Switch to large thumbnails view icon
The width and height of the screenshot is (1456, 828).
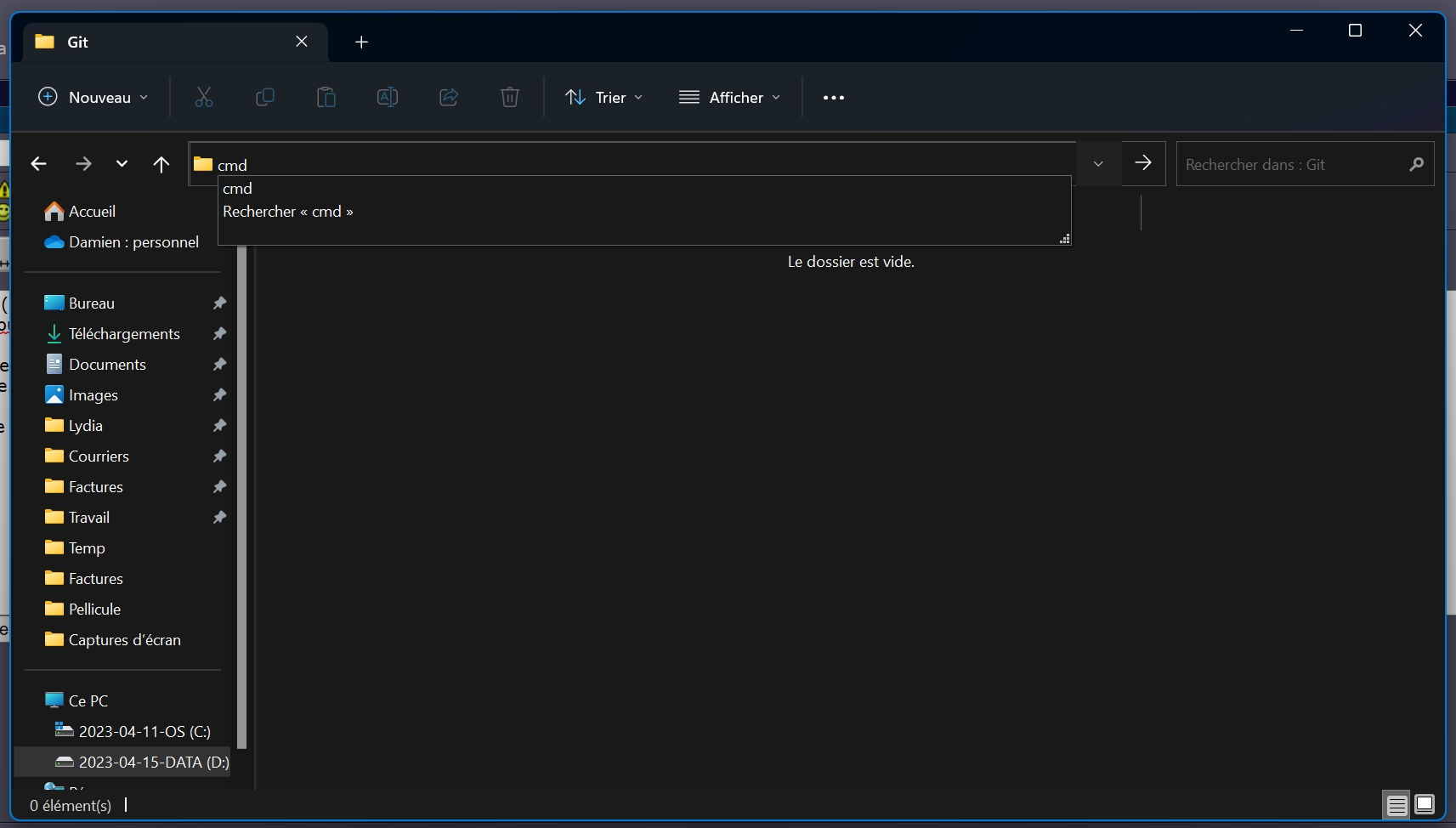1425,804
